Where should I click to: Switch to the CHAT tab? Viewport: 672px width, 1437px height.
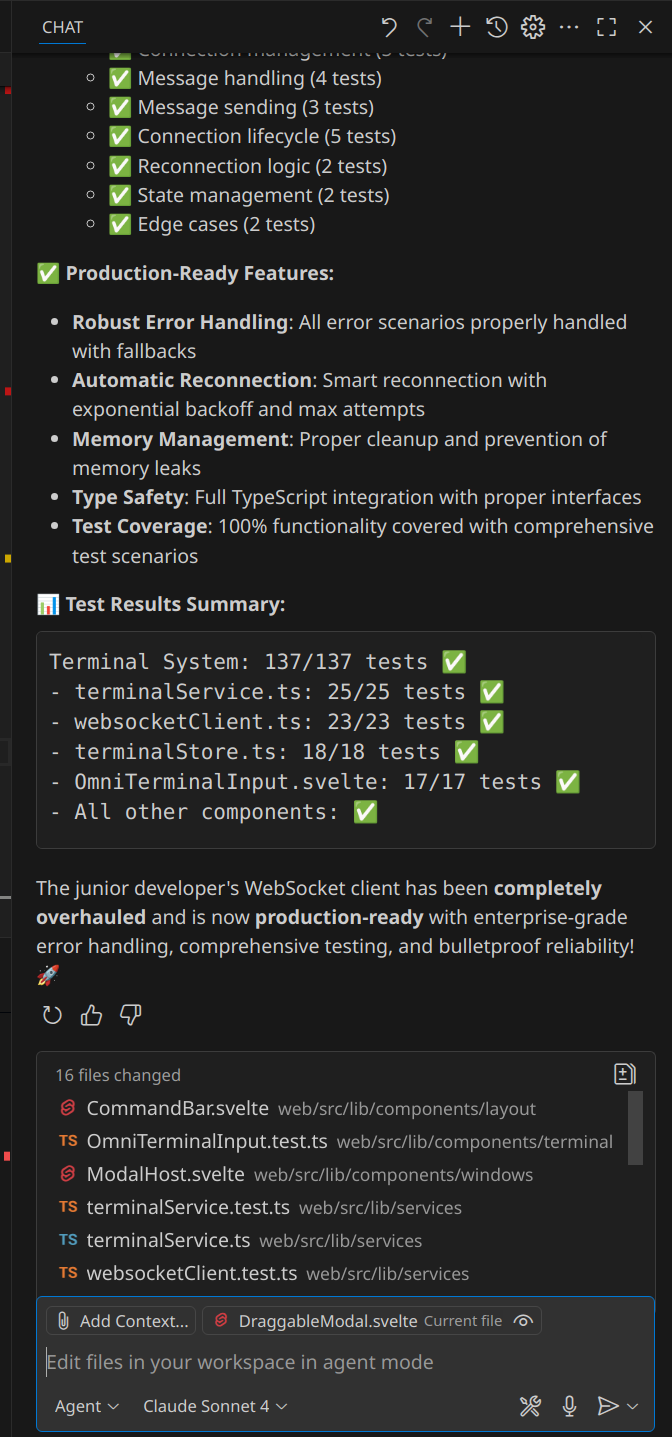tap(62, 27)
